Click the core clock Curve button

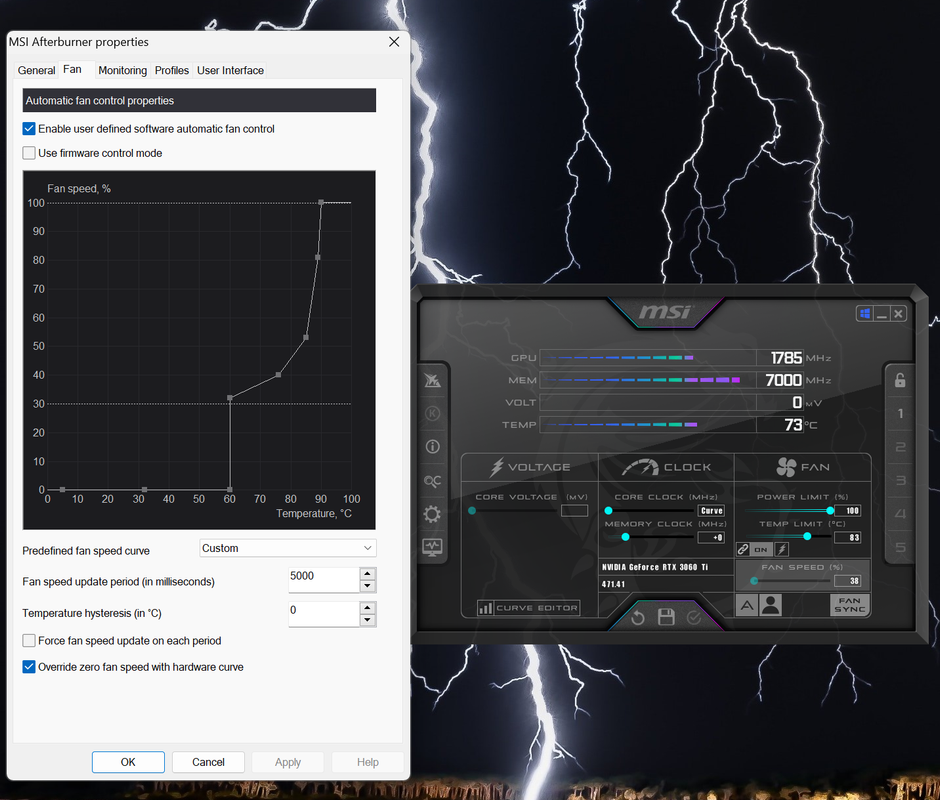[x=712, y=510]
